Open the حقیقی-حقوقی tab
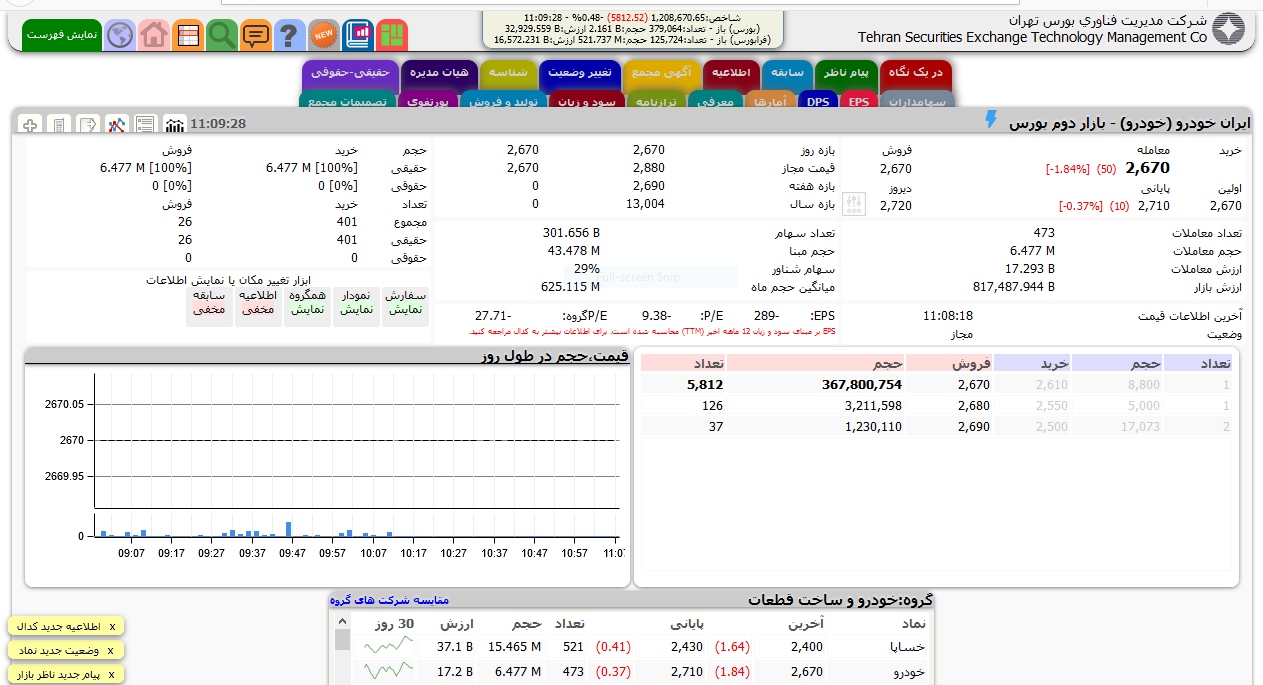This screenshot has width=1263, height=685. [349, 75]
